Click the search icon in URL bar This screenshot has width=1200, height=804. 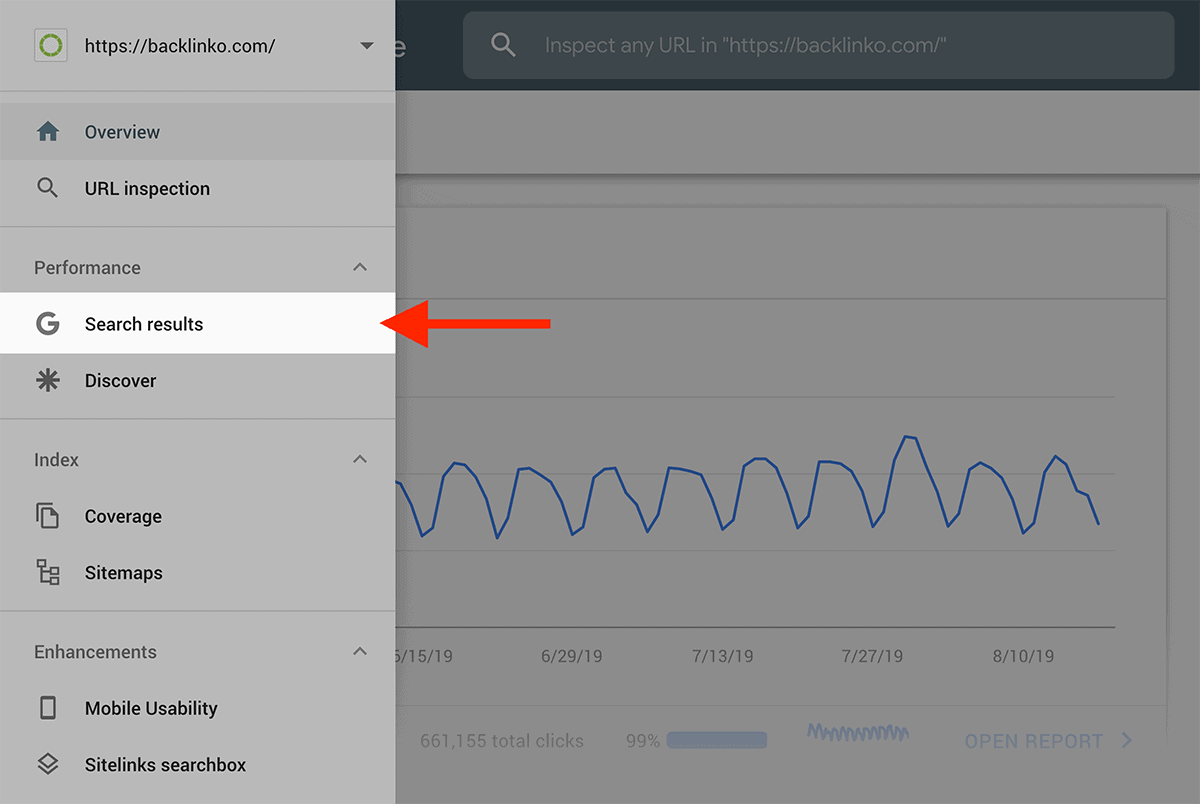503,45
